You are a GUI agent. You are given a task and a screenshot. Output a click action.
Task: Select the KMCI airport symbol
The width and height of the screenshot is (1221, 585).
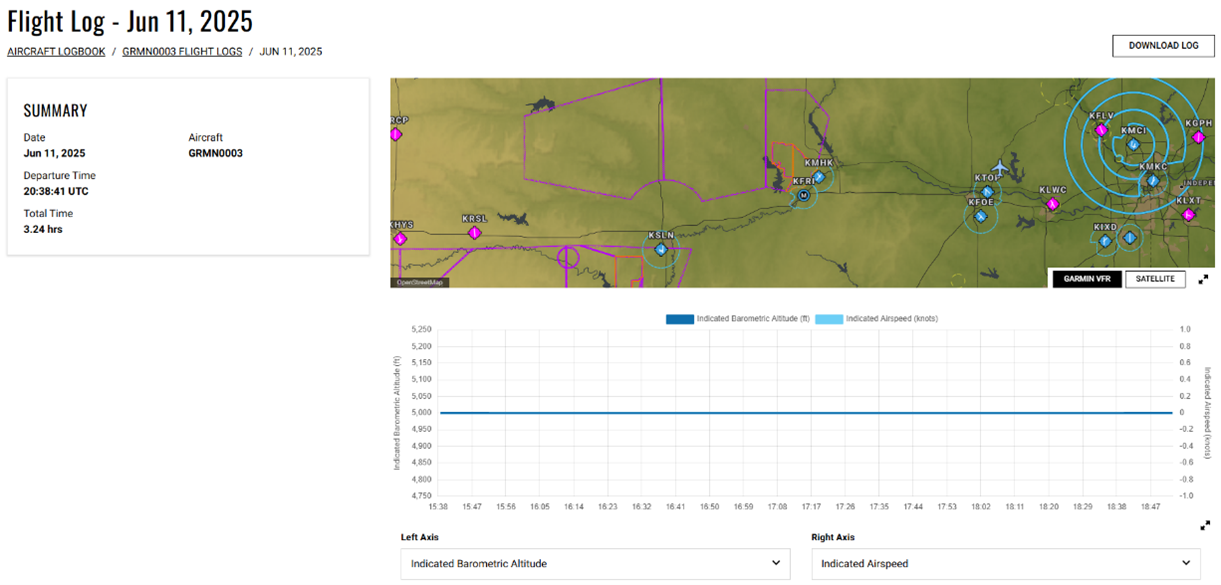coord(1133,144)
